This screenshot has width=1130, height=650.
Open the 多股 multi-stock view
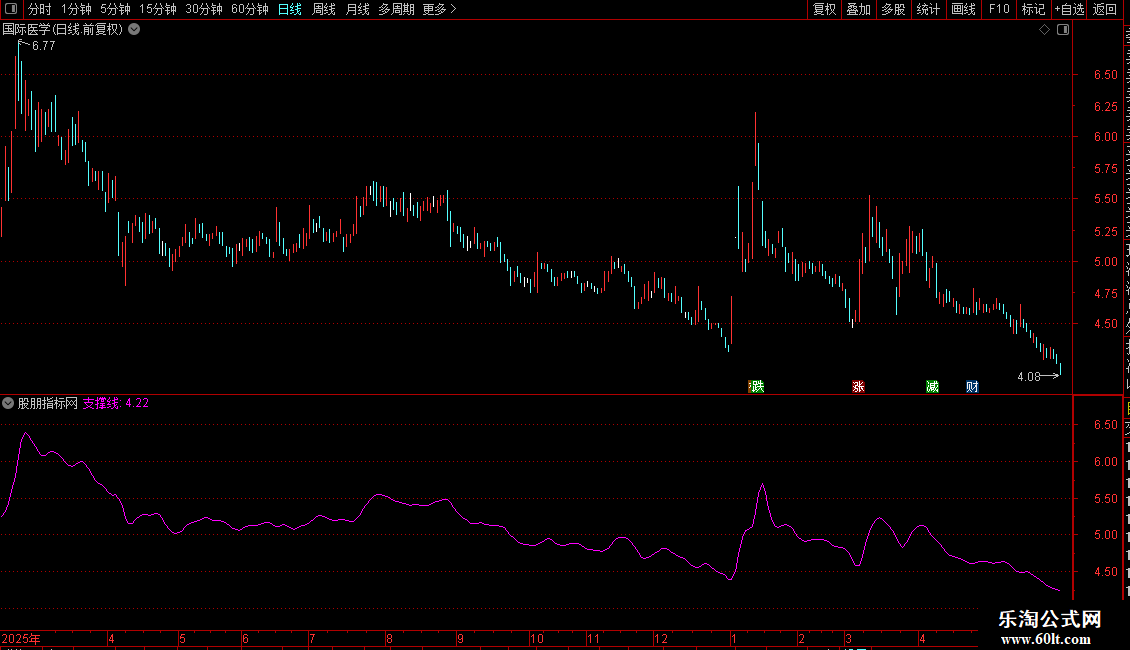point(893,9)
